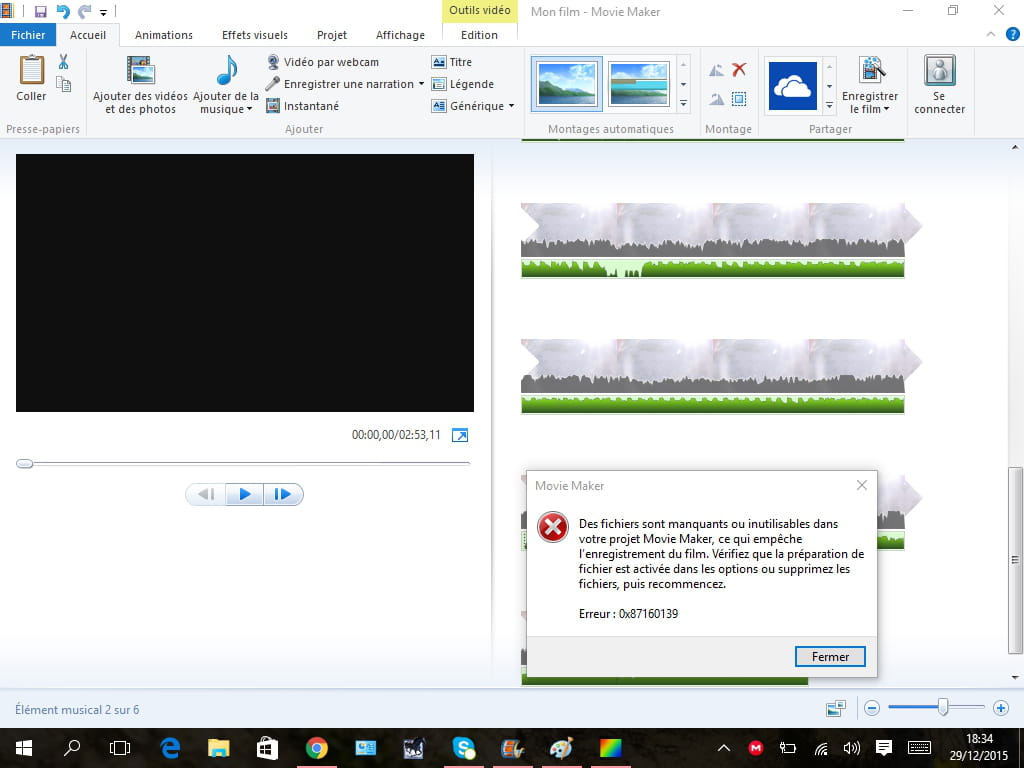Viewport: 1024px width, 768px height.
Task: Share to OneDrive cloud icon
Action: click(793, 86)
